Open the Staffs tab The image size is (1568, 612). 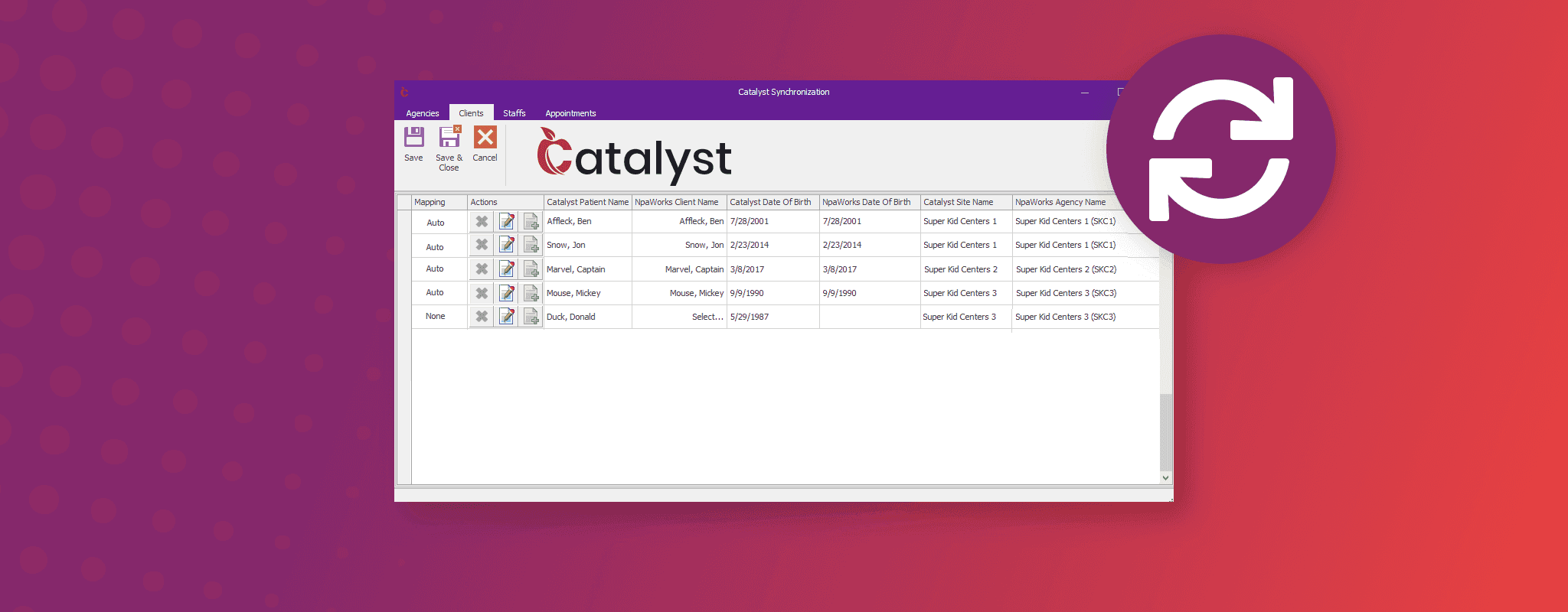(x=514, y=113)
